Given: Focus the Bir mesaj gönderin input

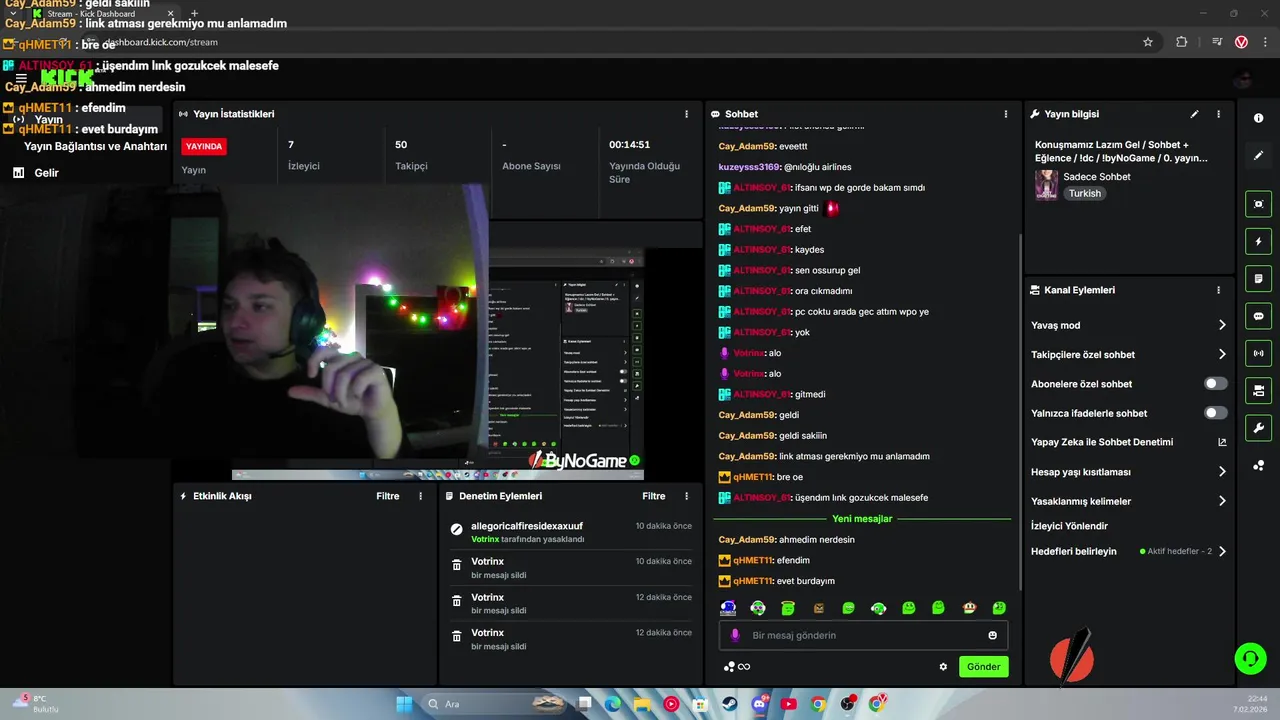Looking at the screenshot, I should pyautogui.click(x=864, y=635).
